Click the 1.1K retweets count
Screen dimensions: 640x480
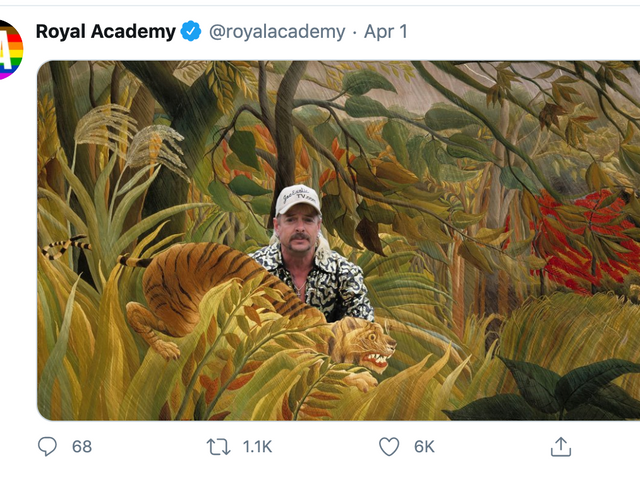[x=257, y=447]
